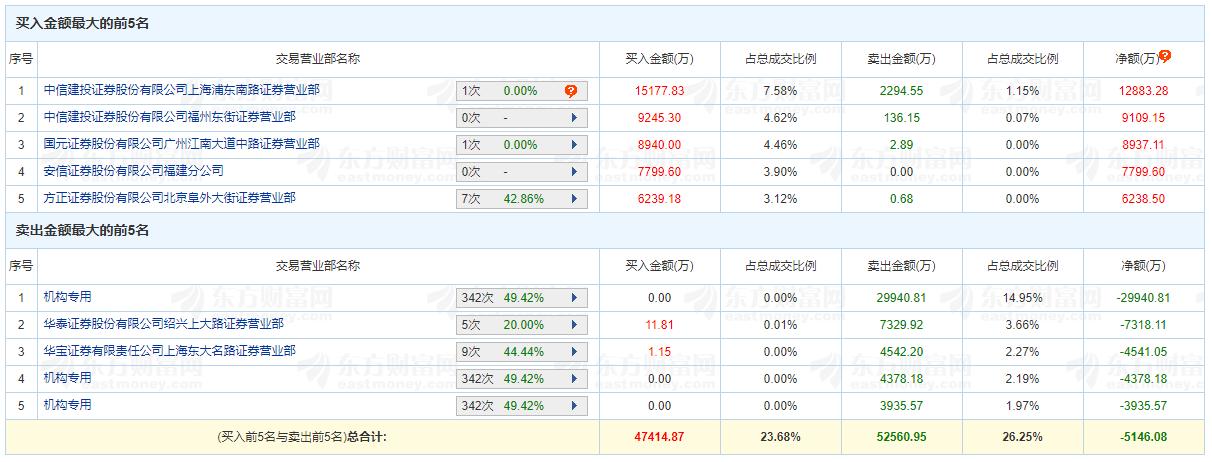Click the 5次 20.00% box for 华泰证券
The width and height of the screenshot is (1212, 462).
pyautogui.click(x=522, y=325)
